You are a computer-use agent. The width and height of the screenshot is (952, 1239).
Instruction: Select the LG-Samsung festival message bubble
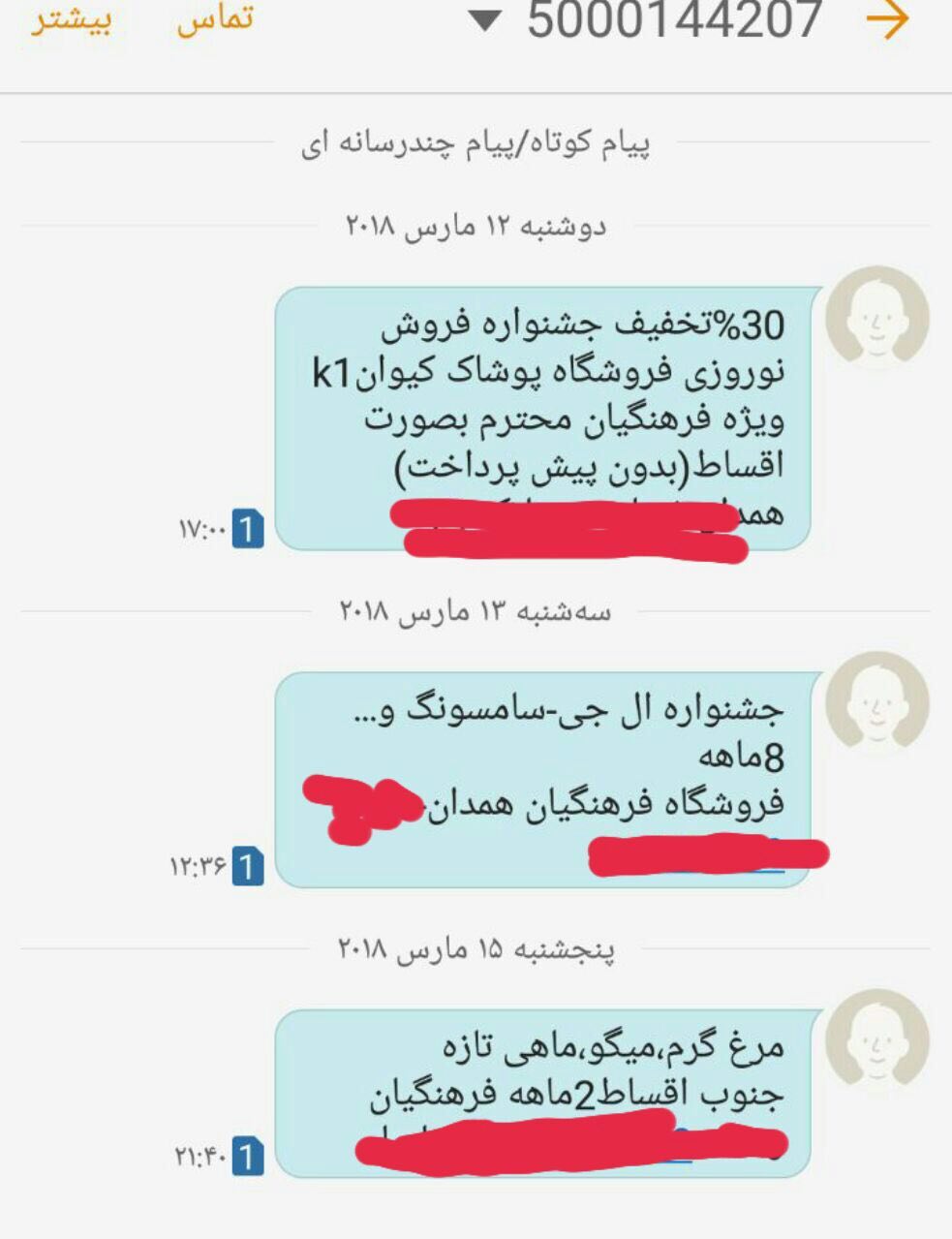(x=543, y=780)
